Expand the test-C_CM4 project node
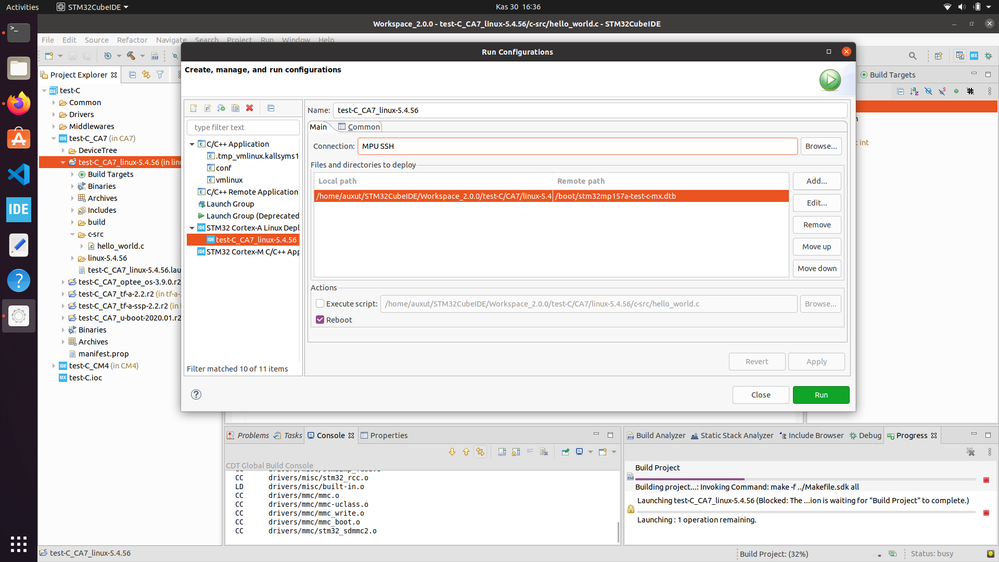Screen dimensions: 999x562 [x=54, y=366]
